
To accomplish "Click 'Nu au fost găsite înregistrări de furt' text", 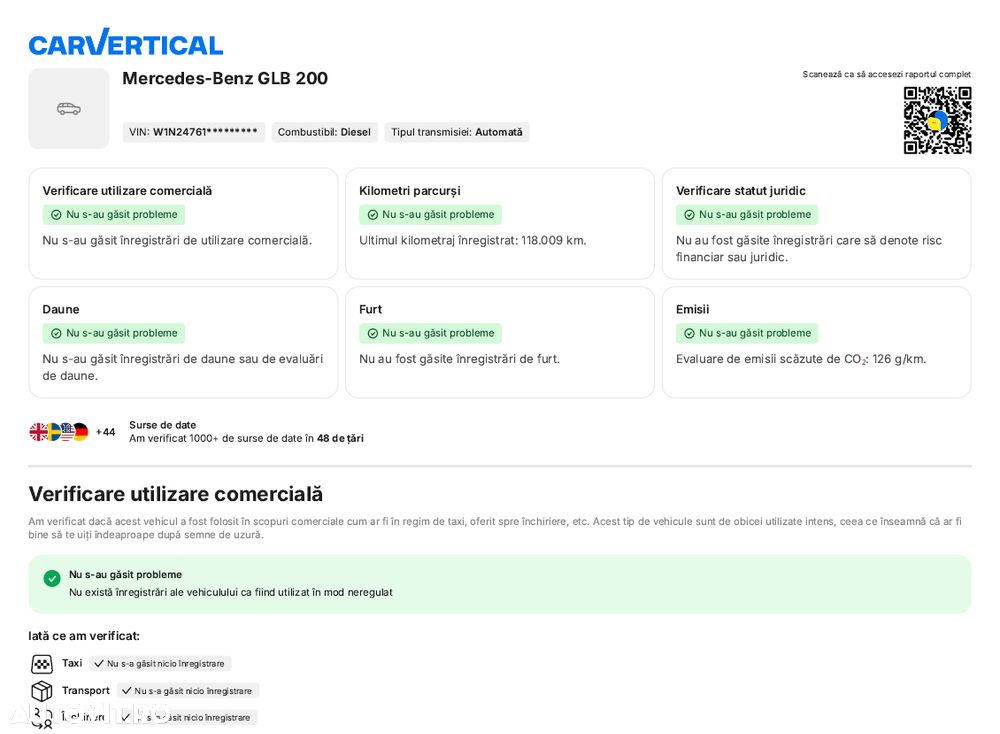I will tap(459, 359).
